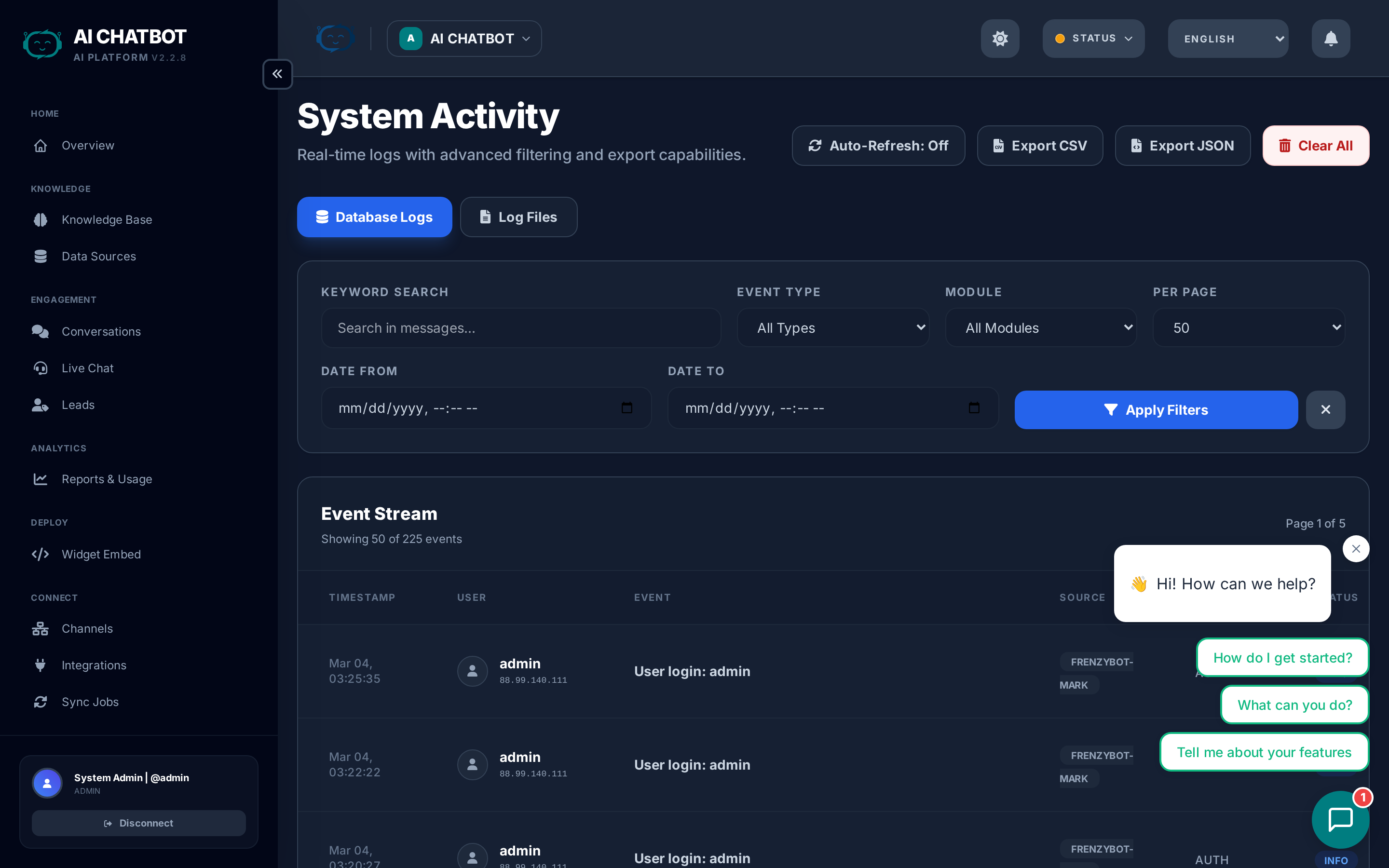Viewport: 1389px width, 868px height.
Task: Dismiss the chat greeting popup
Action: point(1356,549)
